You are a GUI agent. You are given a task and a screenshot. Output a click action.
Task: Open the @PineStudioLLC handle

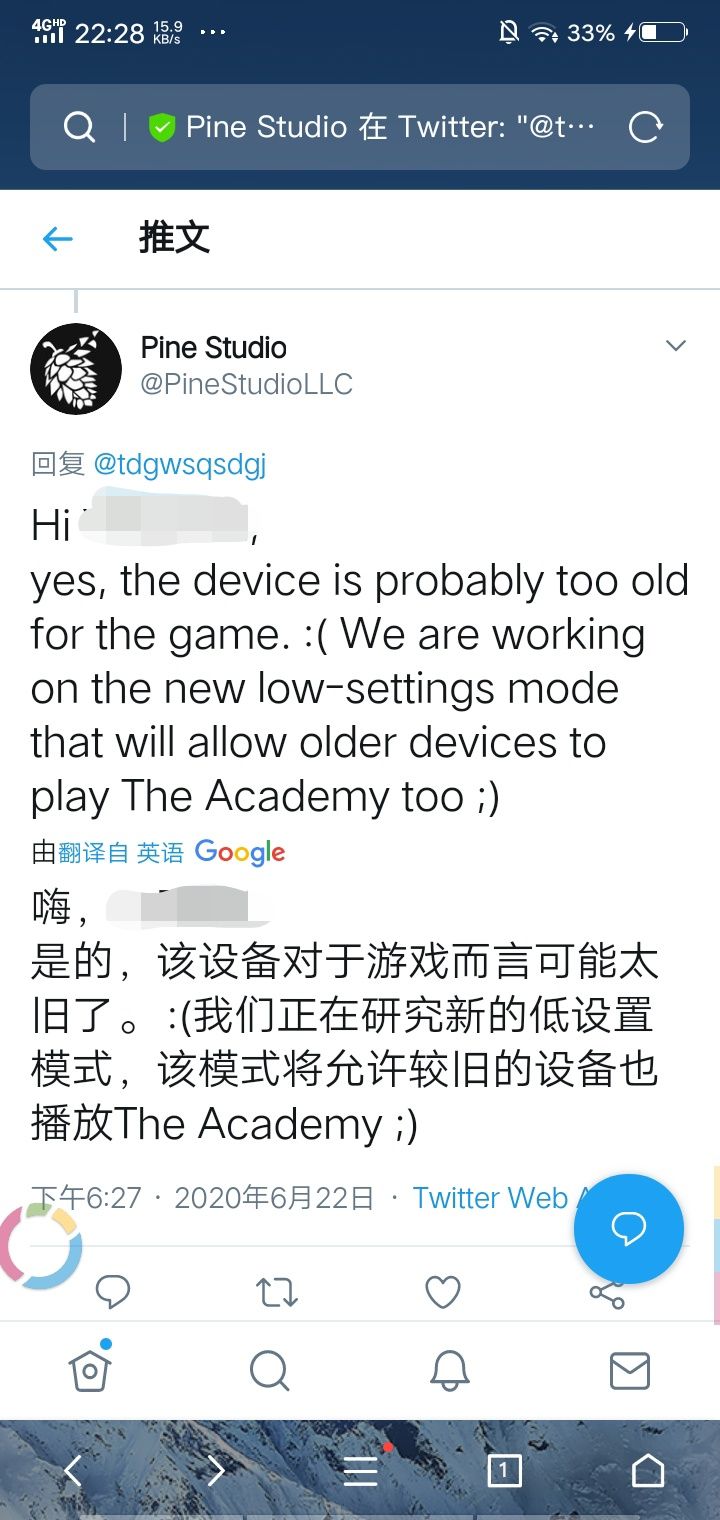point(247,384)
